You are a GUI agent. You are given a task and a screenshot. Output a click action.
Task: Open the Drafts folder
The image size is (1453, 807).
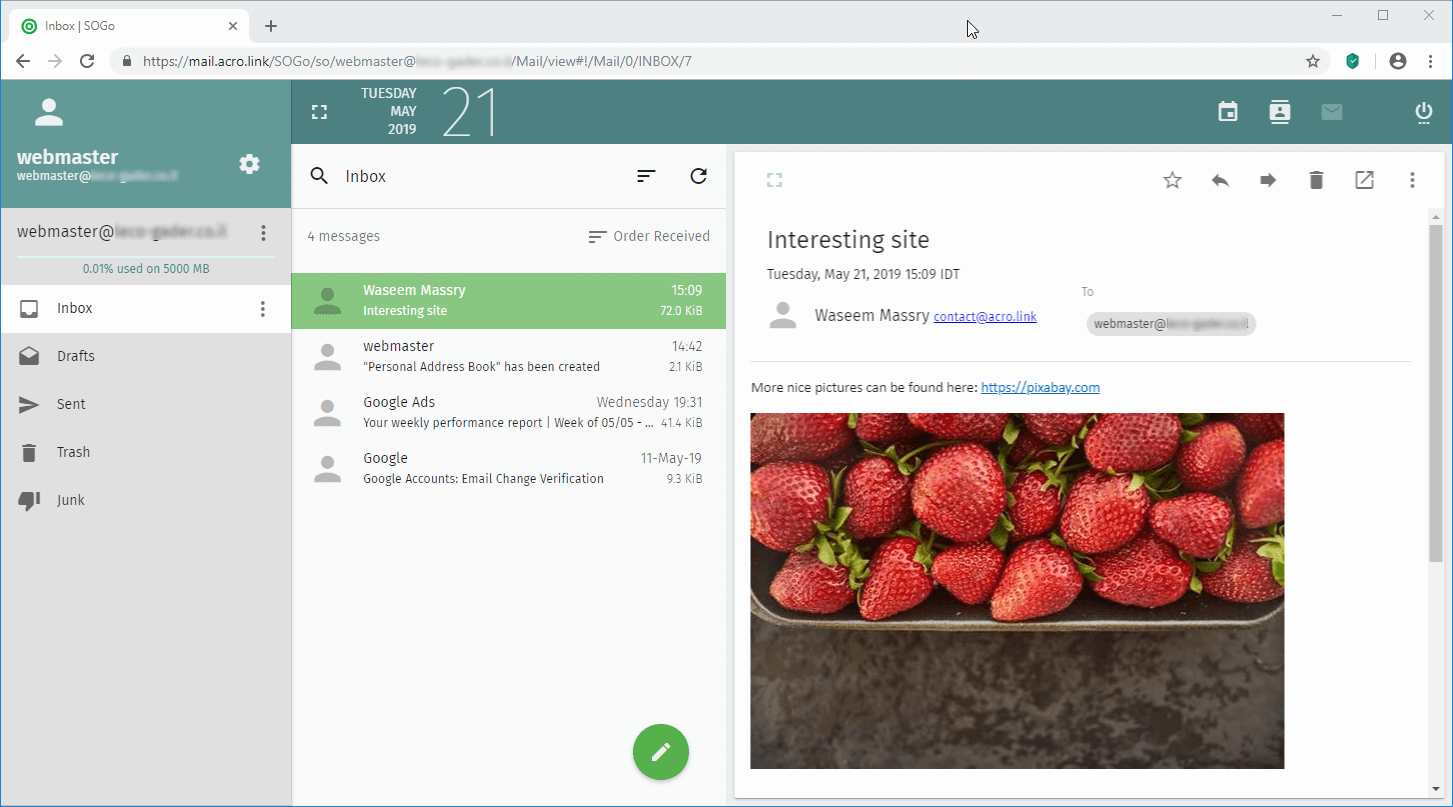point(76,356)
